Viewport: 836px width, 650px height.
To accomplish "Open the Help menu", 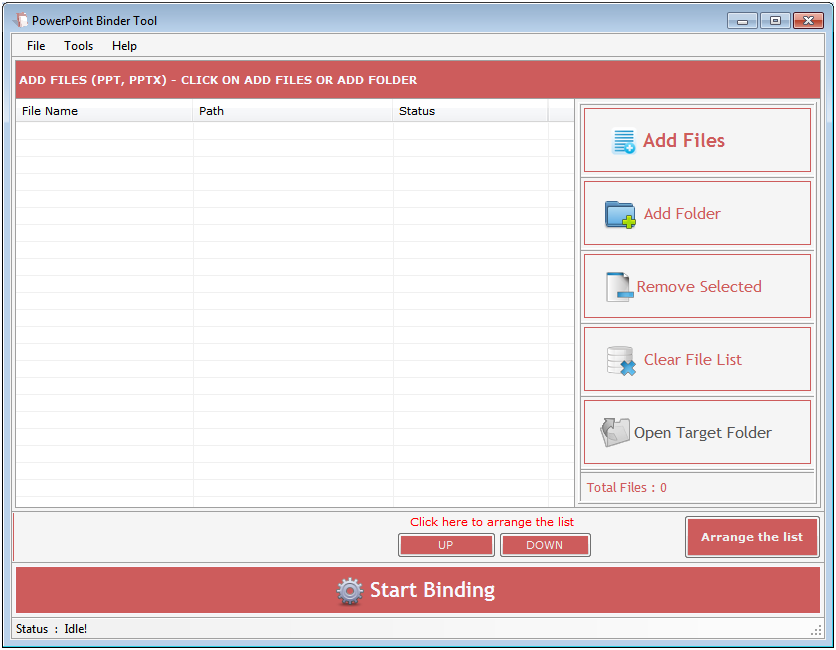I will (124, 46).
